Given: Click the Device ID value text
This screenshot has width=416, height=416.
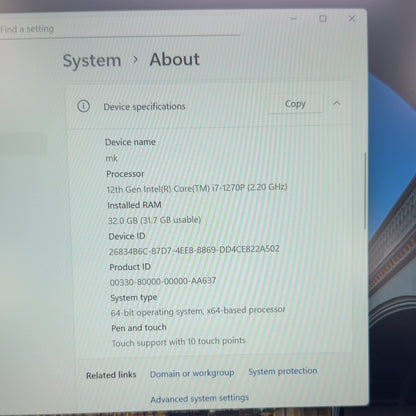Looking at the screenshot, I should [x=194, y=250].
